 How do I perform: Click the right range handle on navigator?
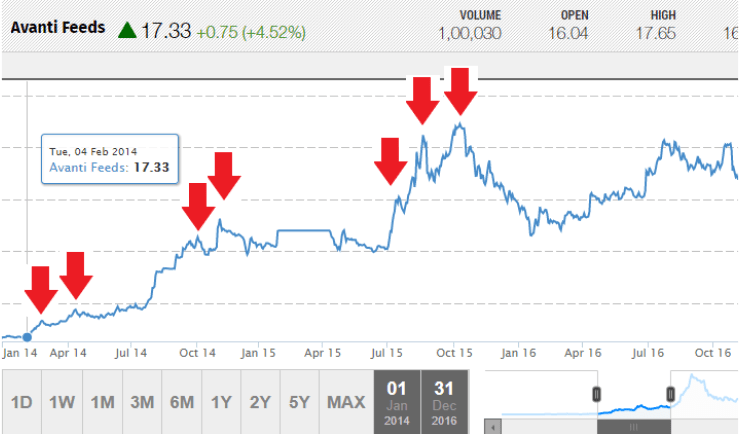tap(671, 394)
